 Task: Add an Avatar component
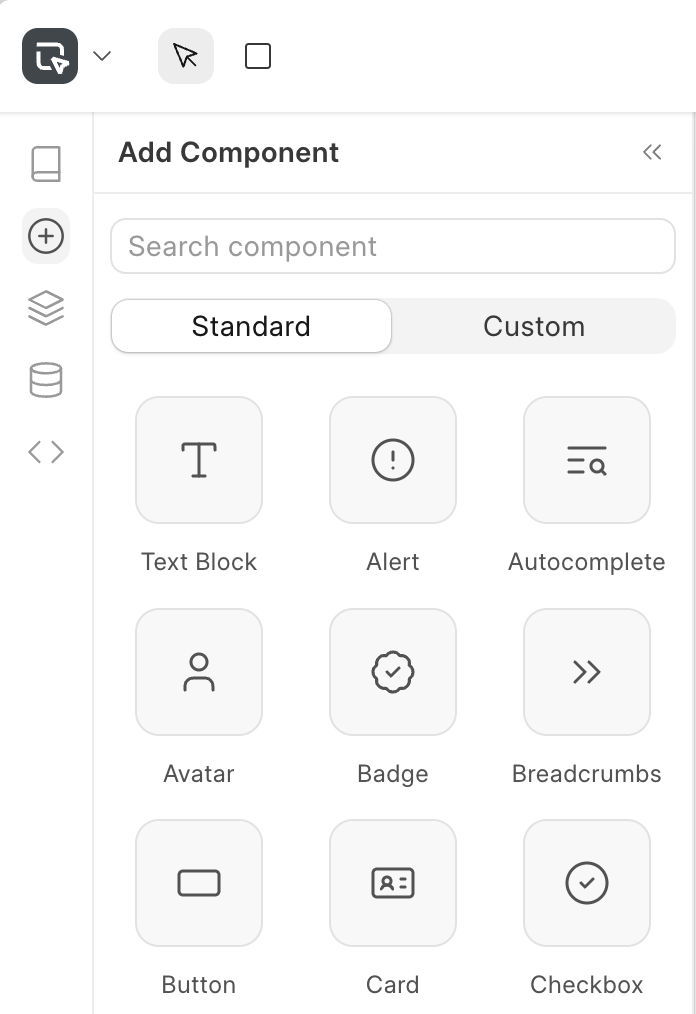pyautogui.click(x=198, y=672)
